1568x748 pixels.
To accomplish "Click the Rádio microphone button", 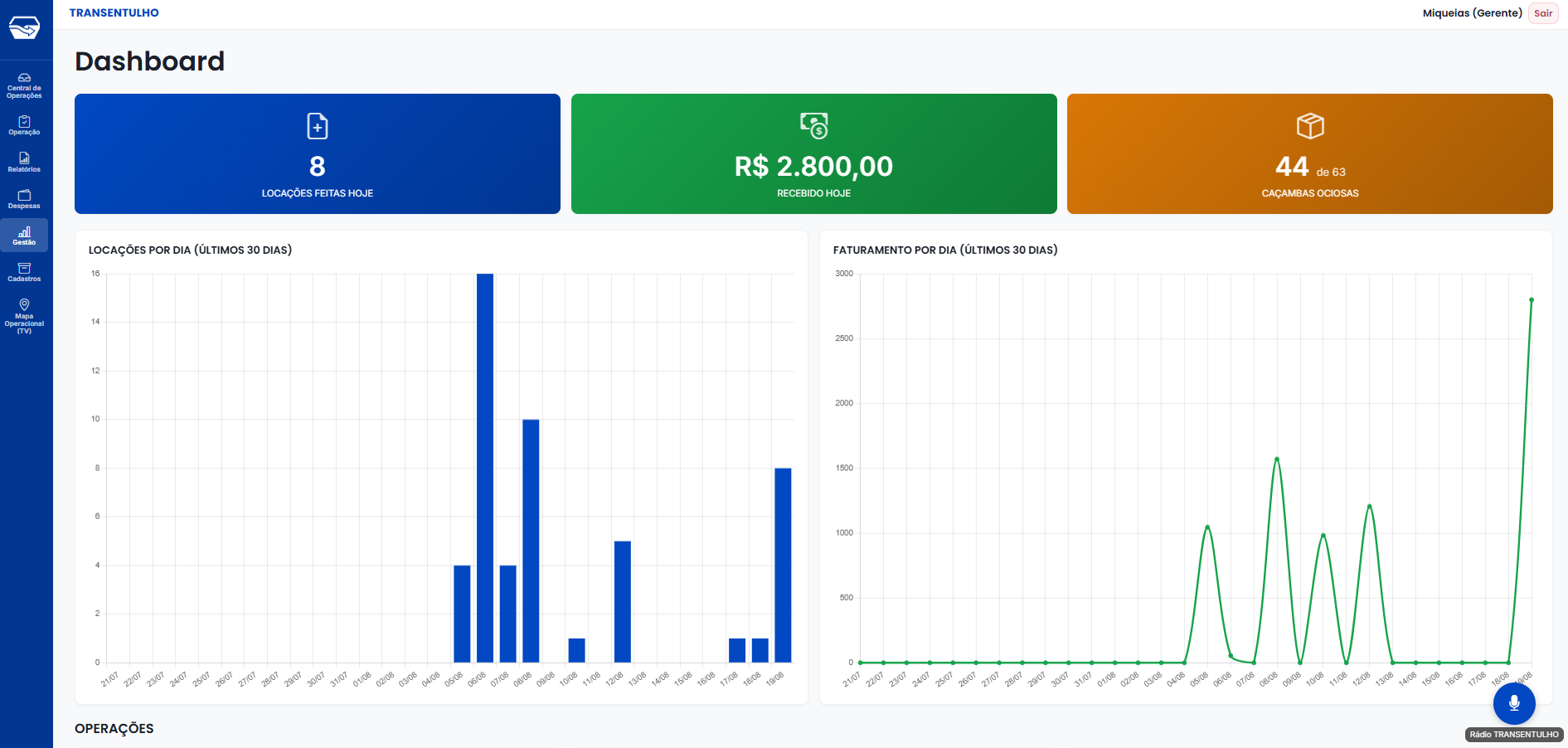I will (1514, 703).
